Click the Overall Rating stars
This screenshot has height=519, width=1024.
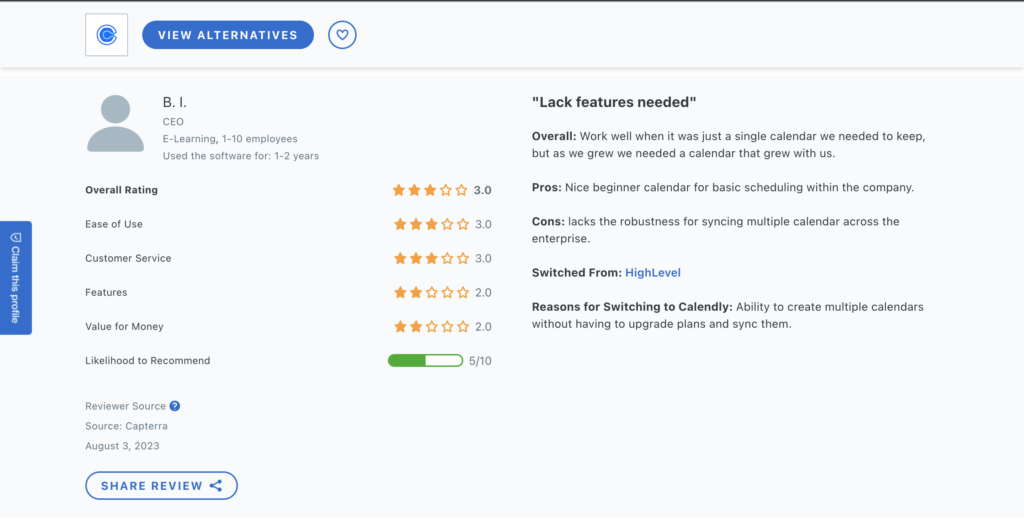(430, 190)
